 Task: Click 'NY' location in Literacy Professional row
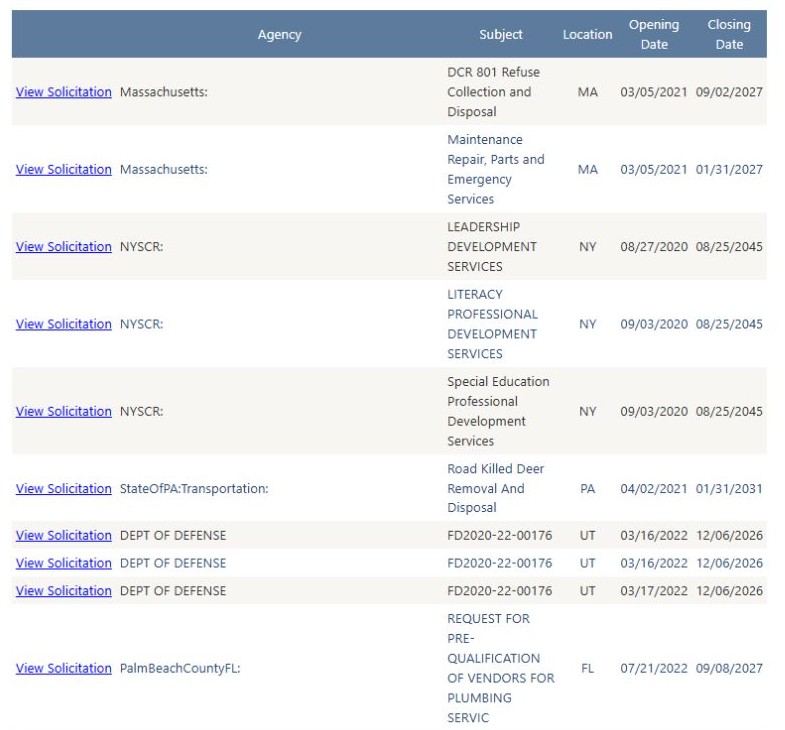[x=587, y=324]
